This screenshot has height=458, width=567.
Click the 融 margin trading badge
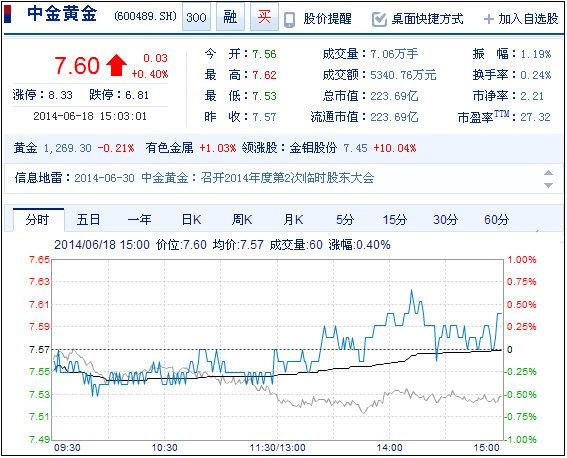[230, 17]
